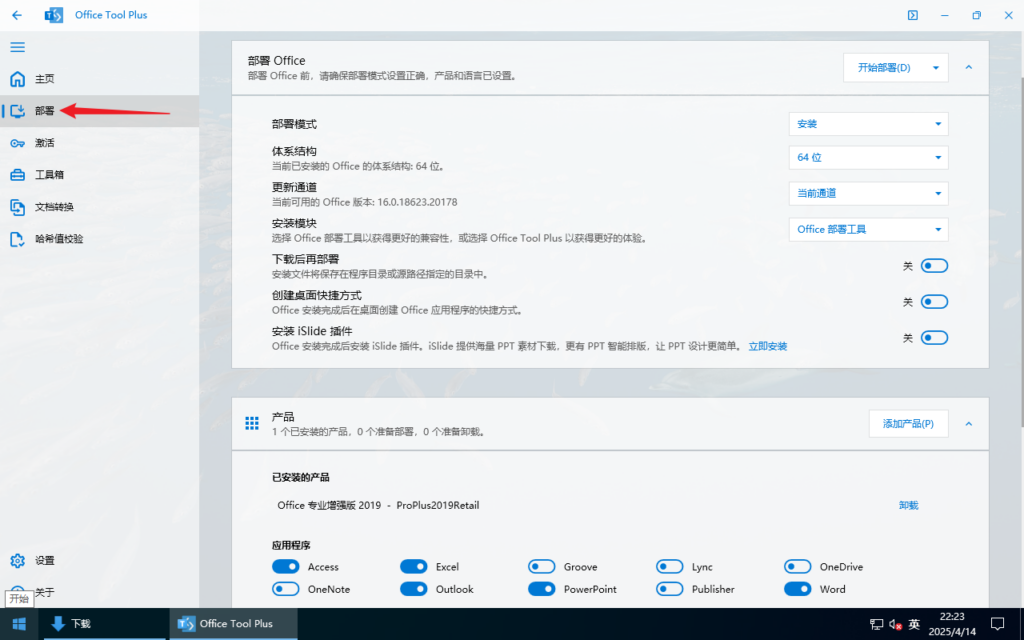Viewport: 1024px width, 640px height.
Task: Click the Office Tool Plus logo icon
Action: (54, 15)
